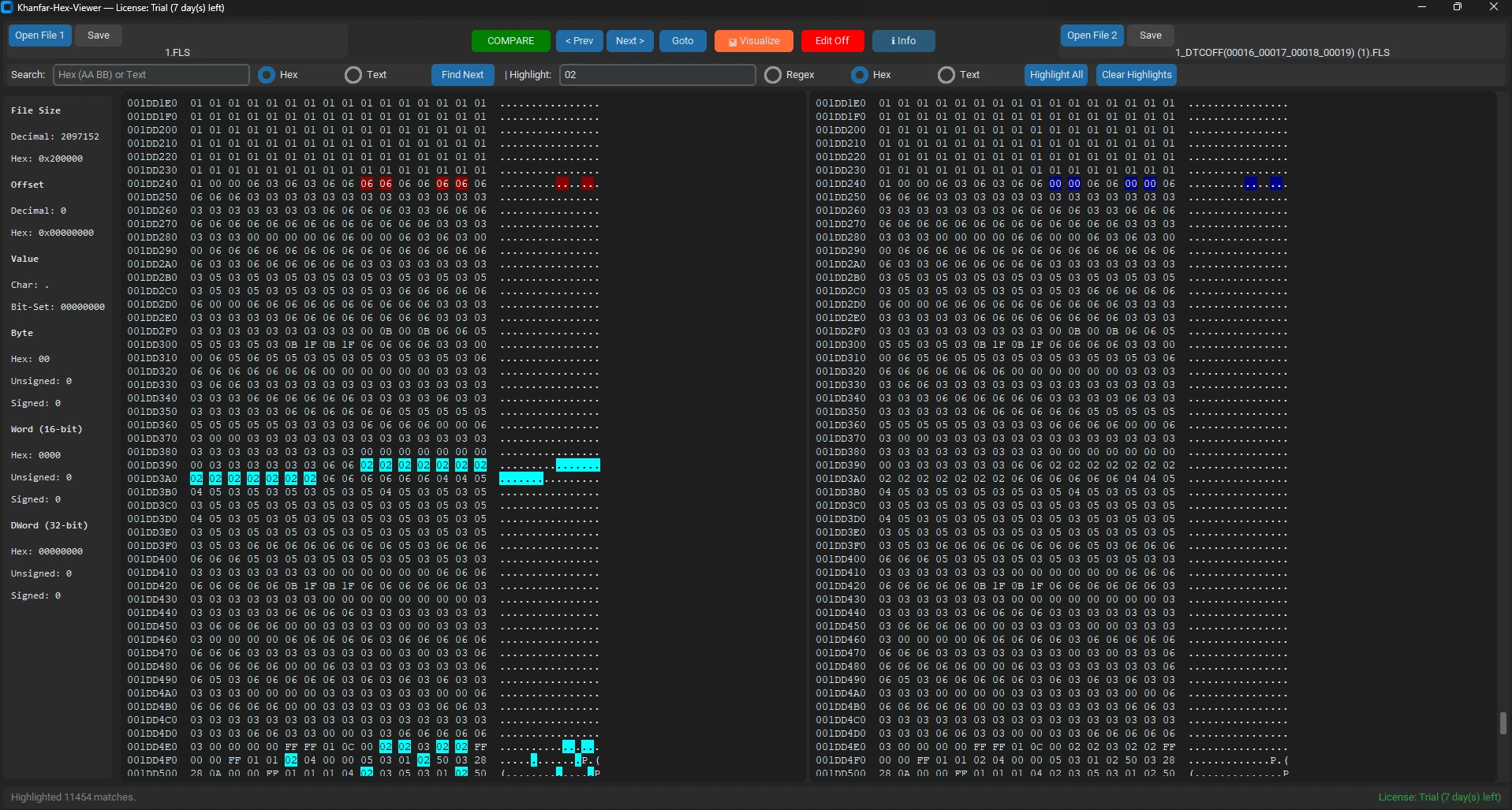Select Hex mode for search
The width and height of the screenshot is (1512, 810).
coord(267,75)
